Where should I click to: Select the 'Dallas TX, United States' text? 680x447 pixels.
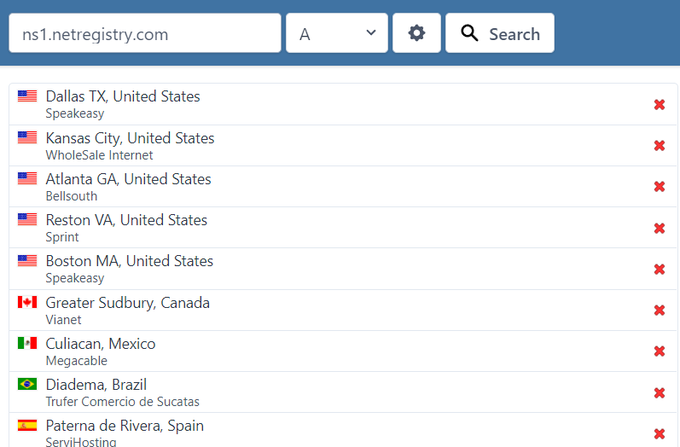(x=123, y=96)
